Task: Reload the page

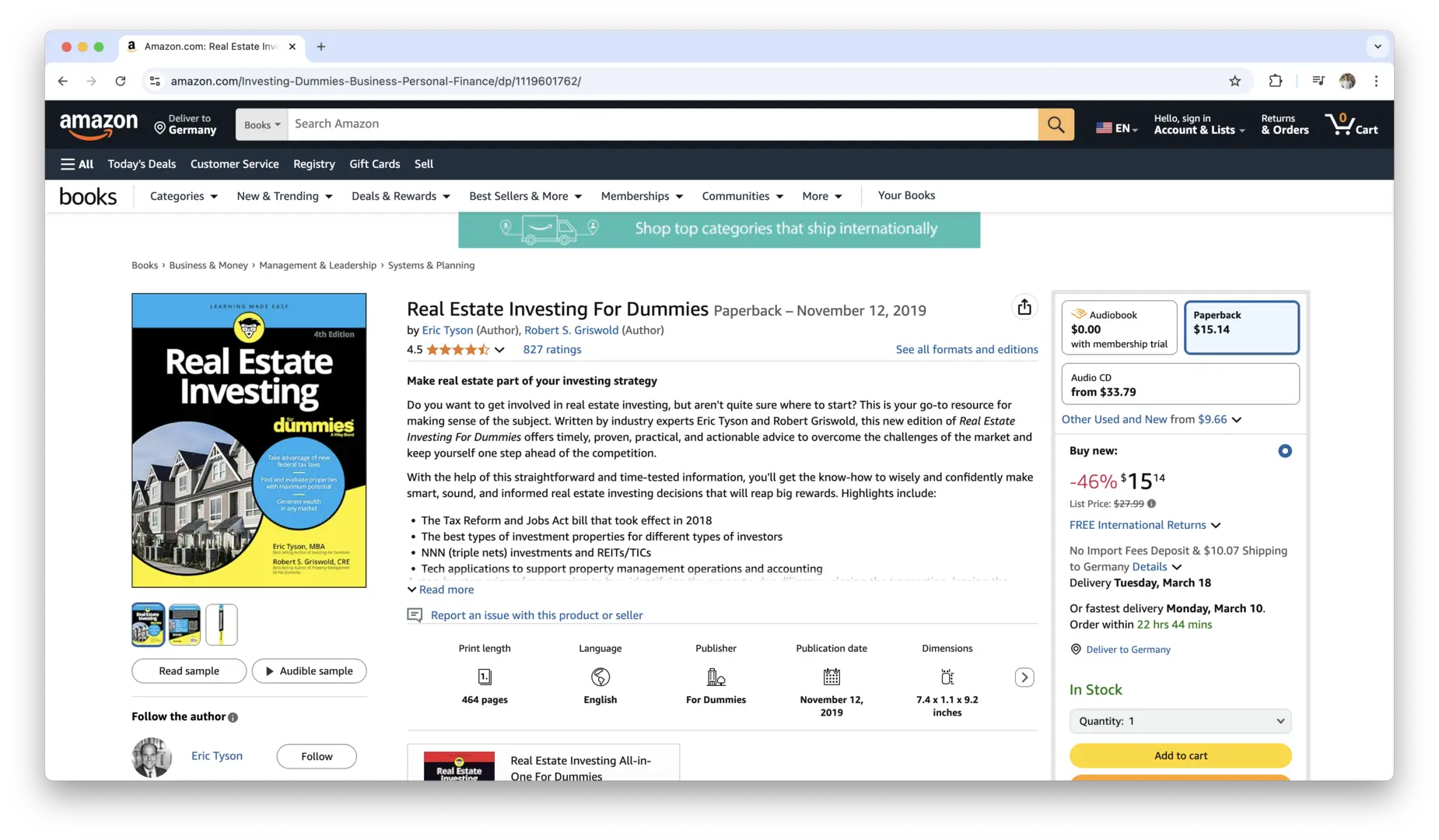Action: click(x=121, y=81)
